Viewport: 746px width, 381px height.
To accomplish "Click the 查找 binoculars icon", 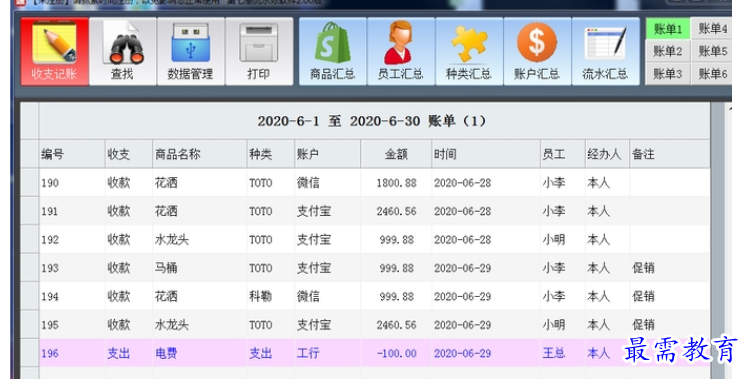I will [x=122, y=51].
